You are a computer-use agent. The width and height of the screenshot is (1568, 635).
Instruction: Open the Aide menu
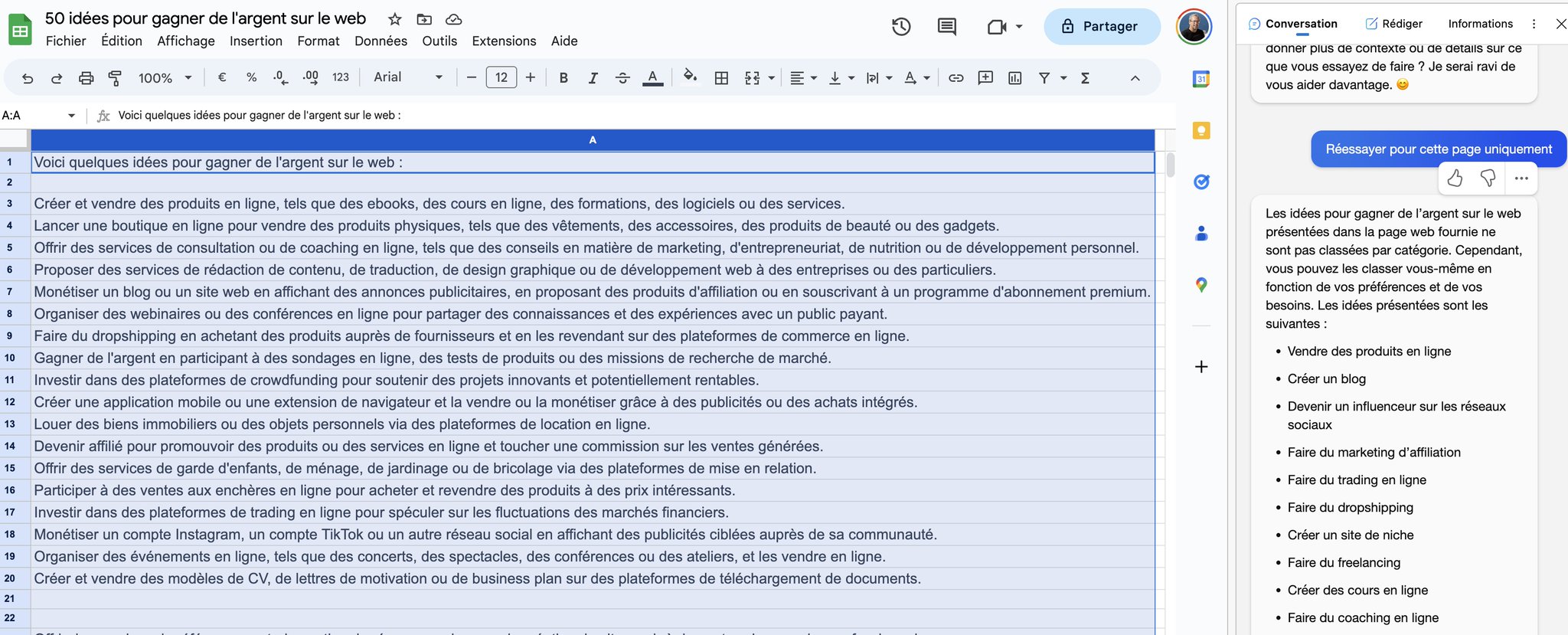pos(564,41)
